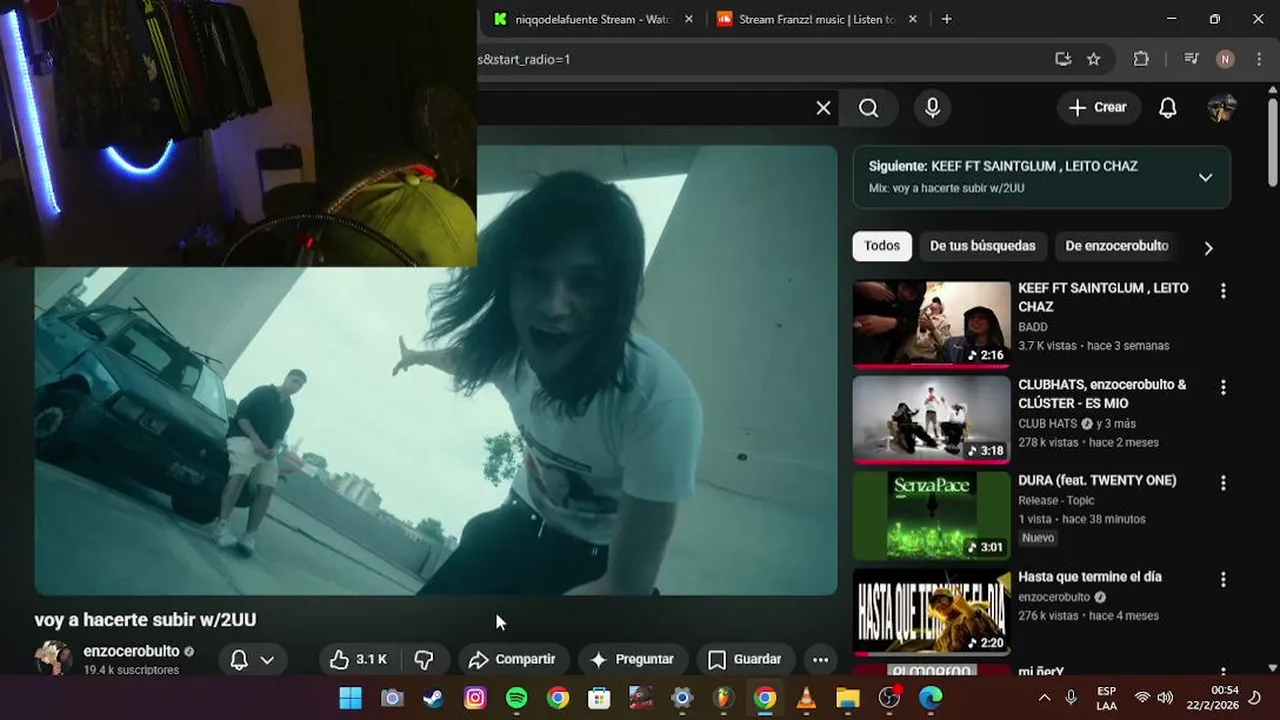This screenshot has width=1280, height=720.
Task: Open the Windows Start menu
Action: [x=351, y=698]
